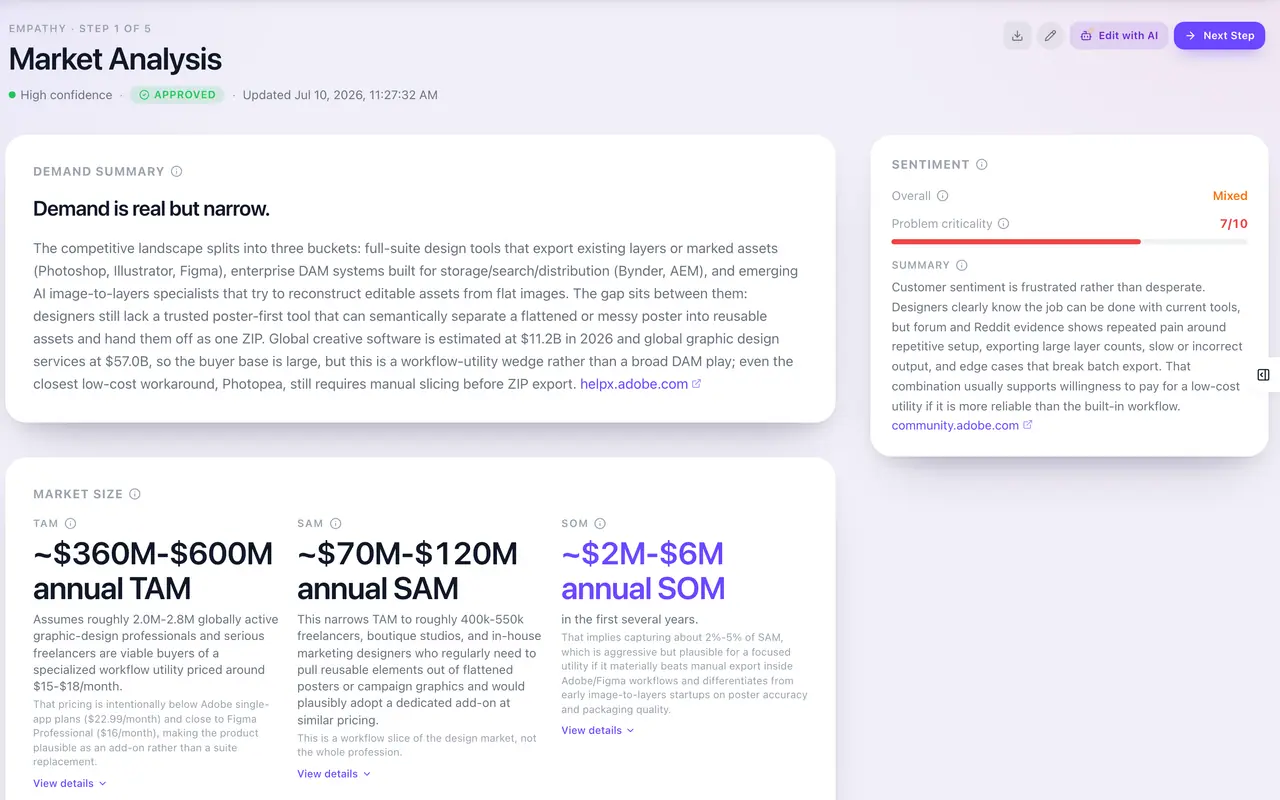Viewport: 1280px width, 800px height.
Task: Click the 'Demand is real but narrow.' heading
Action: tap(151, 209)
